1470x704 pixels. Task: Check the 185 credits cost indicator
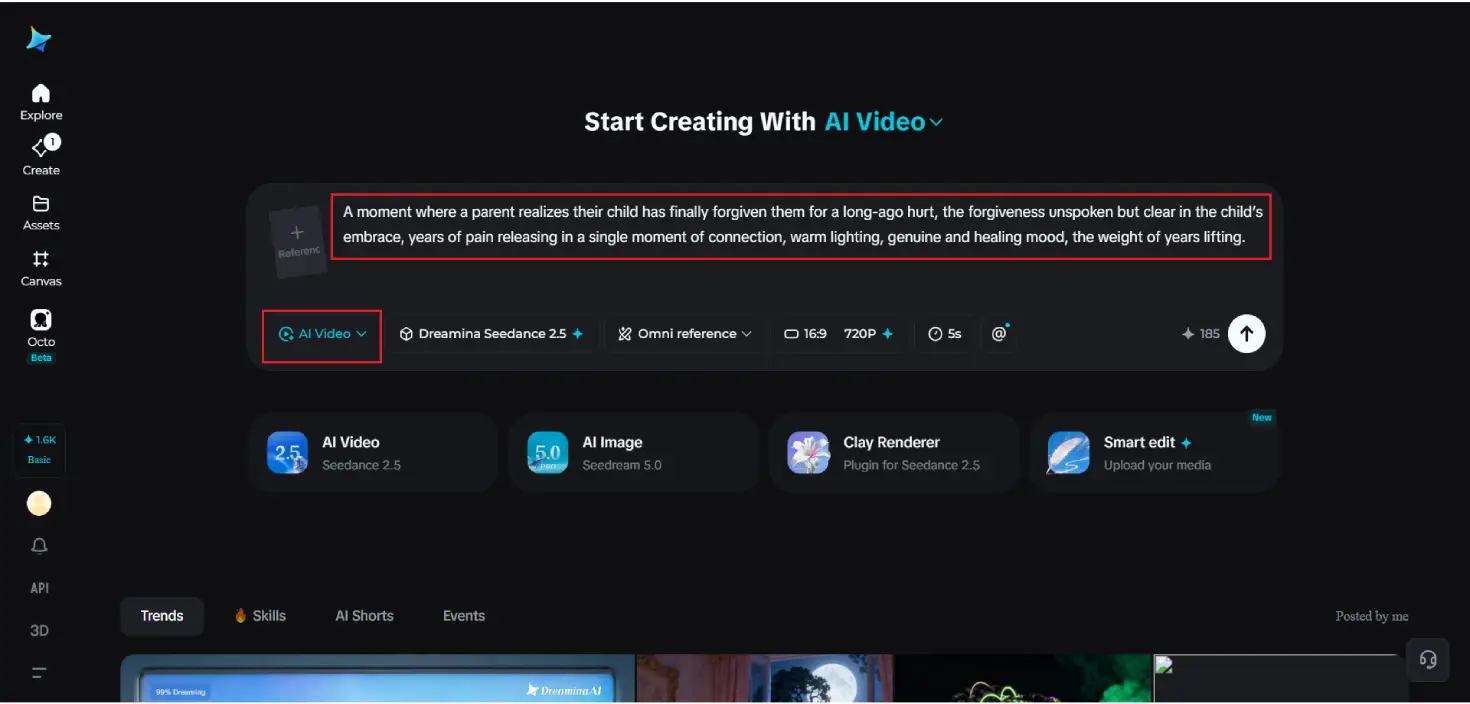pos(1201,334)
